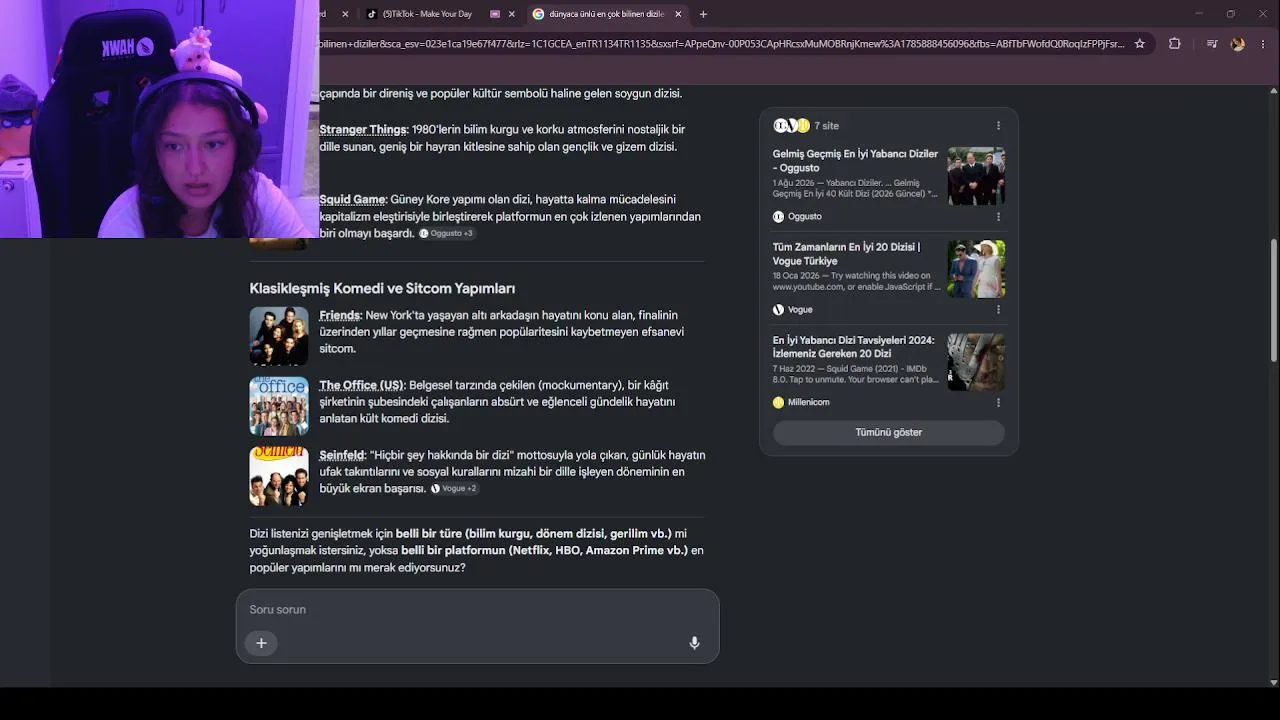Open the Stranger Things link
Image resolution: width=1280 pixels, height=720 pixels.
click(363, 130)
